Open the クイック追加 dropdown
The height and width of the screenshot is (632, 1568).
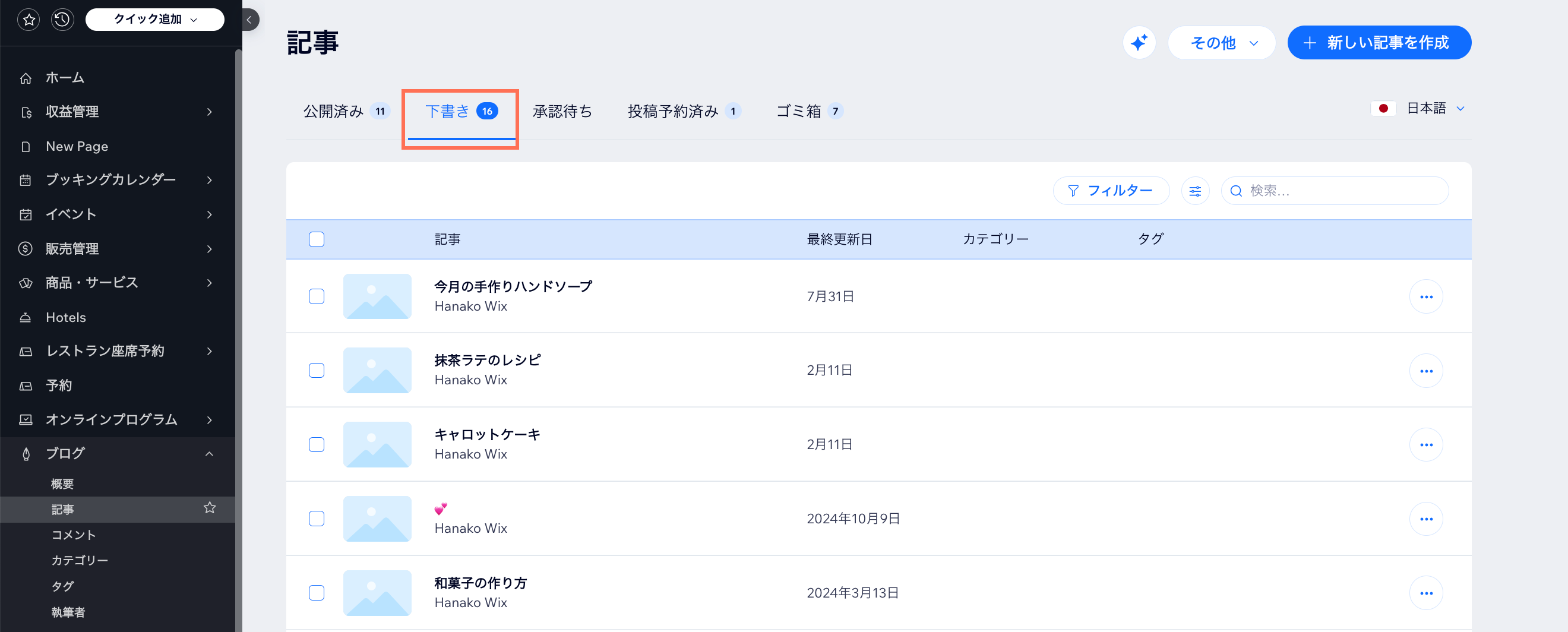tap(154, 19)
